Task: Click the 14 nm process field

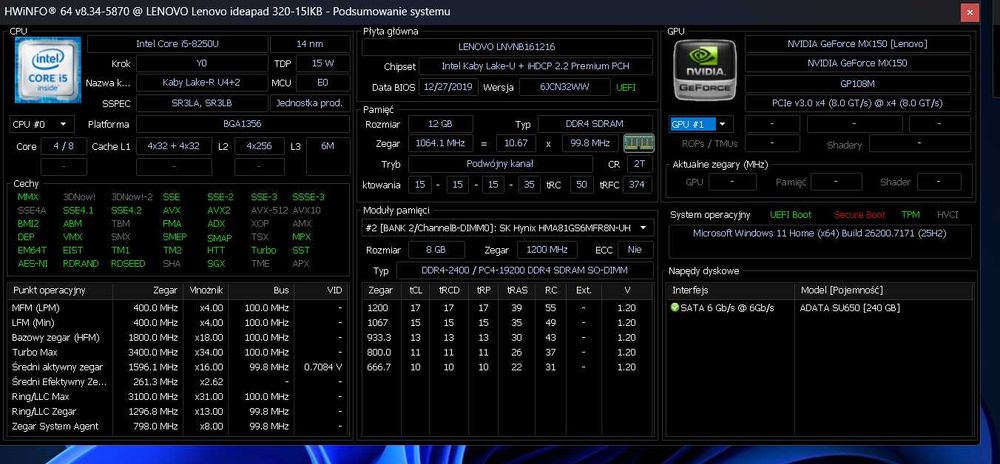Action: pyautogui.click(x=310, y=44)
